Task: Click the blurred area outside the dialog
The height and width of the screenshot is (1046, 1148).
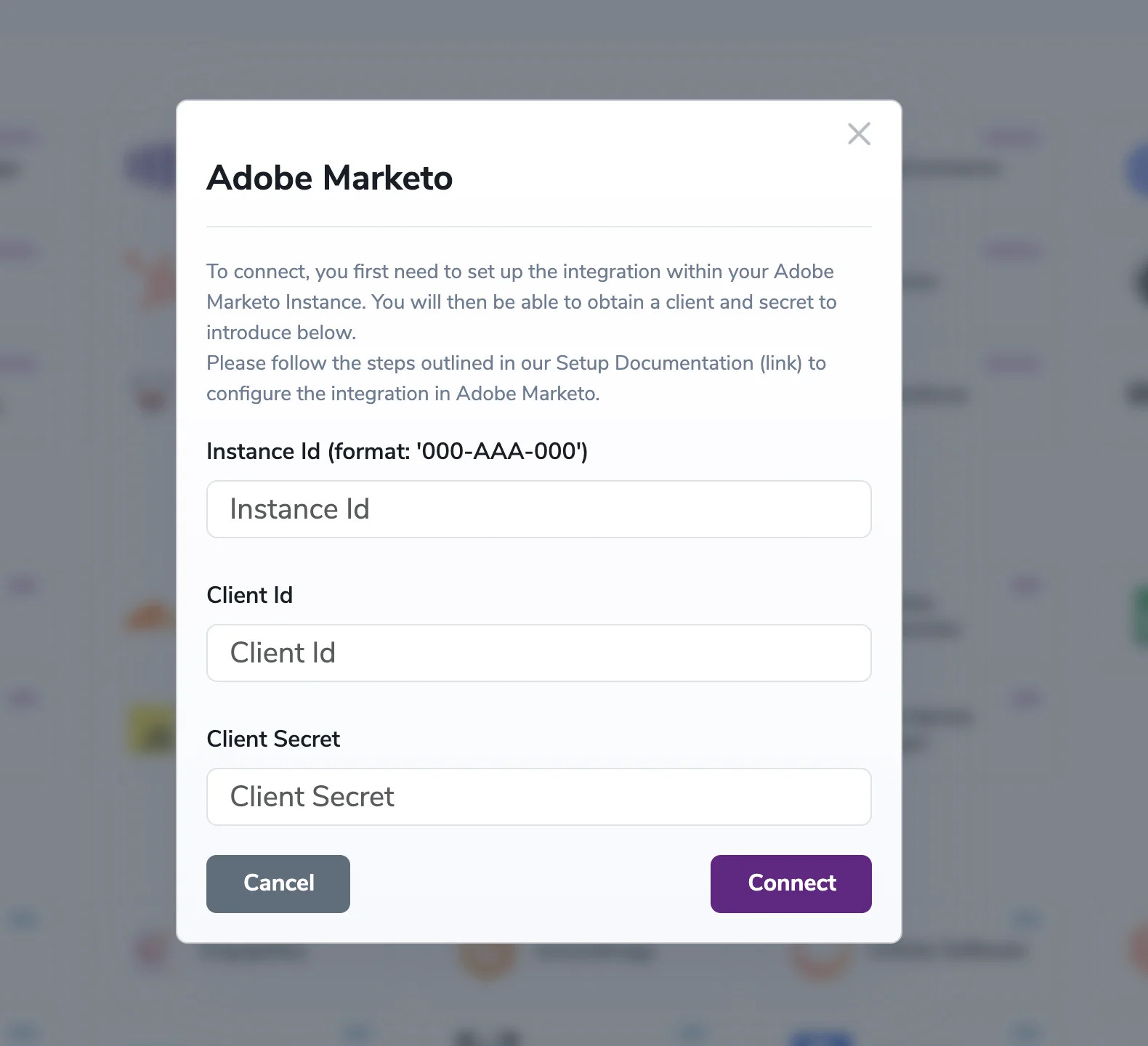Action: 87,508
